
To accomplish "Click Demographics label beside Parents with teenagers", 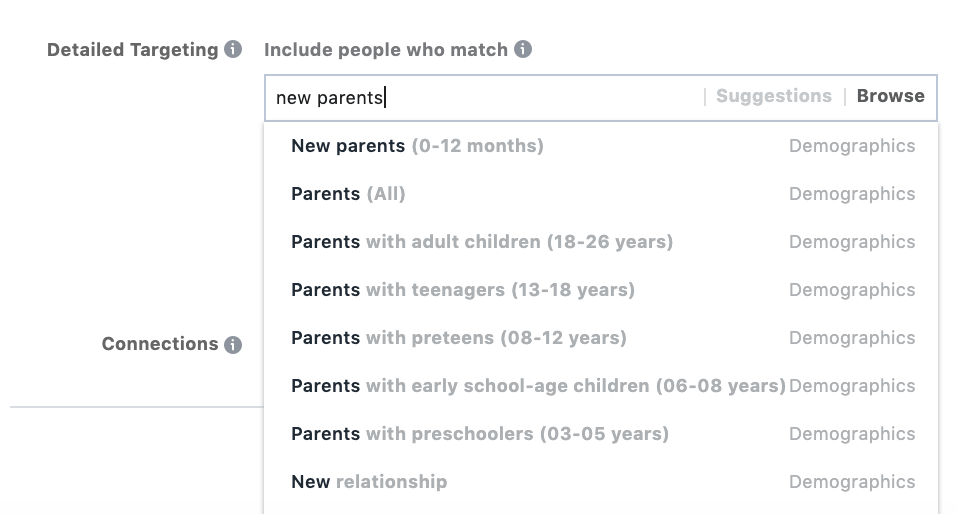I will [x=851, y=290].
